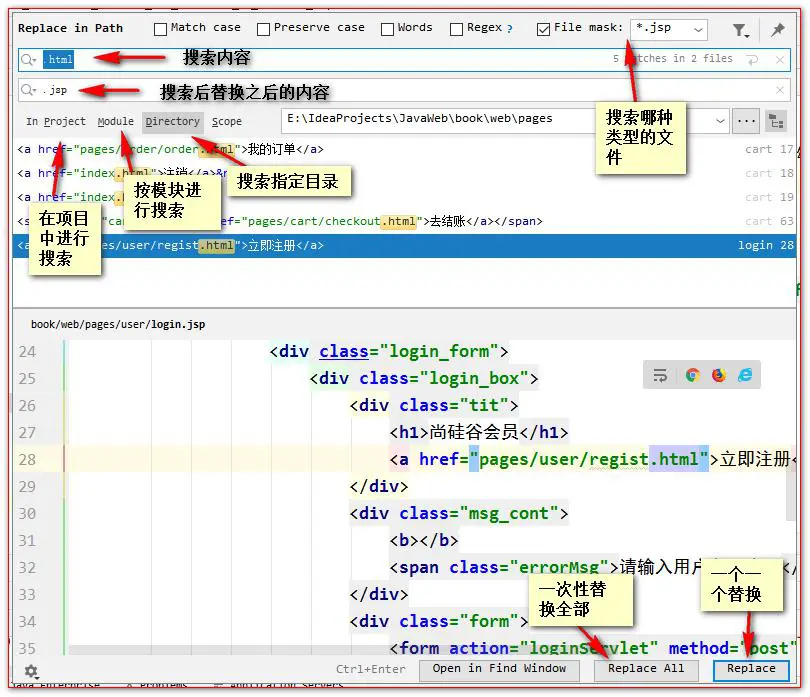Screen dimensions: 810x697
Task: Open preview in Internet Explorer
Action: click(744, 375)
